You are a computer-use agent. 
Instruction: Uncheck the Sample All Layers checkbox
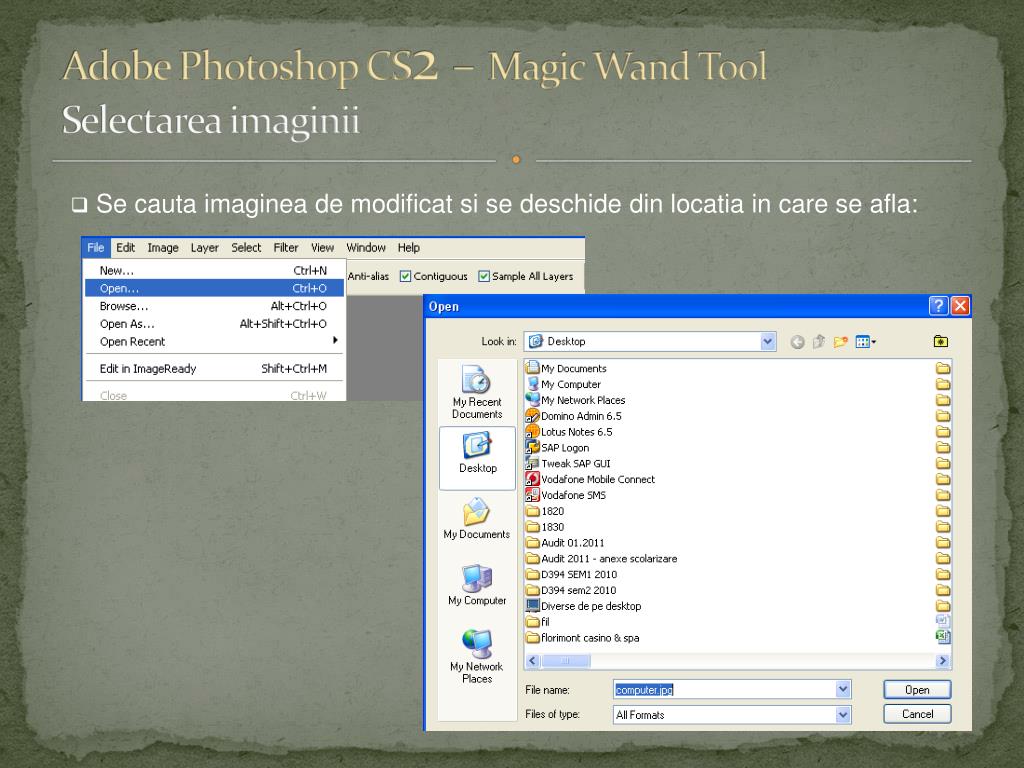coord(483,276)
